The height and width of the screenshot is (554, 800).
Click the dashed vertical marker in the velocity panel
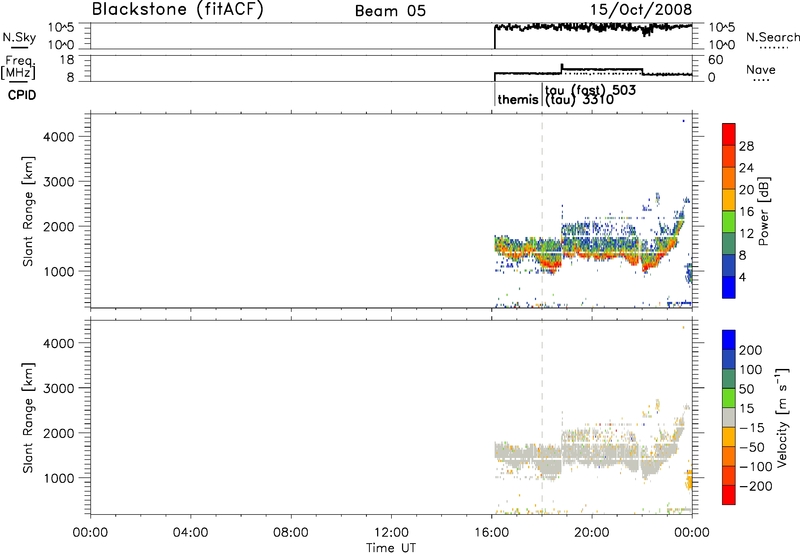[542, 418]
